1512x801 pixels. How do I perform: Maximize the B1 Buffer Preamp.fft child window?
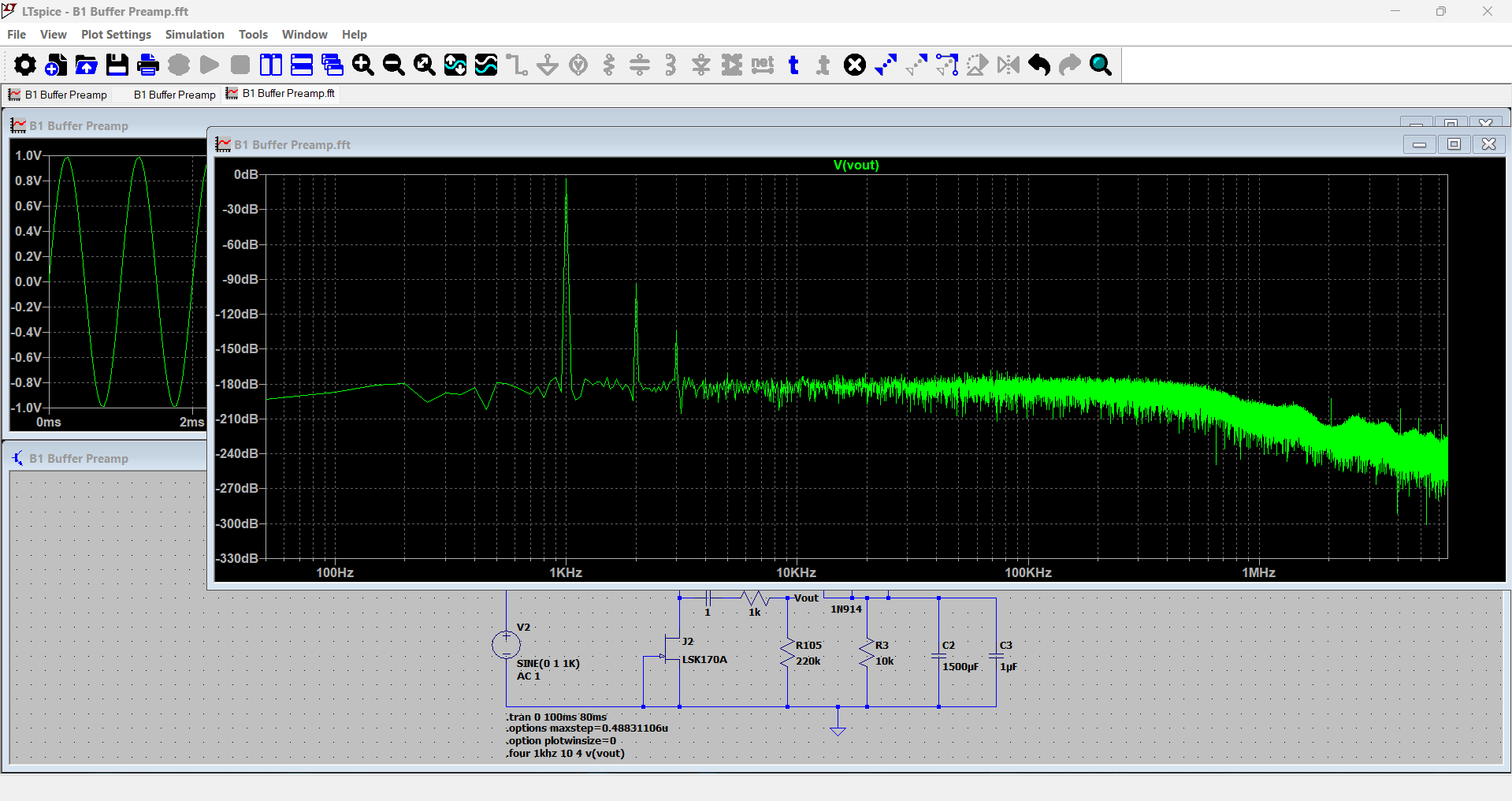(1454, 144)
